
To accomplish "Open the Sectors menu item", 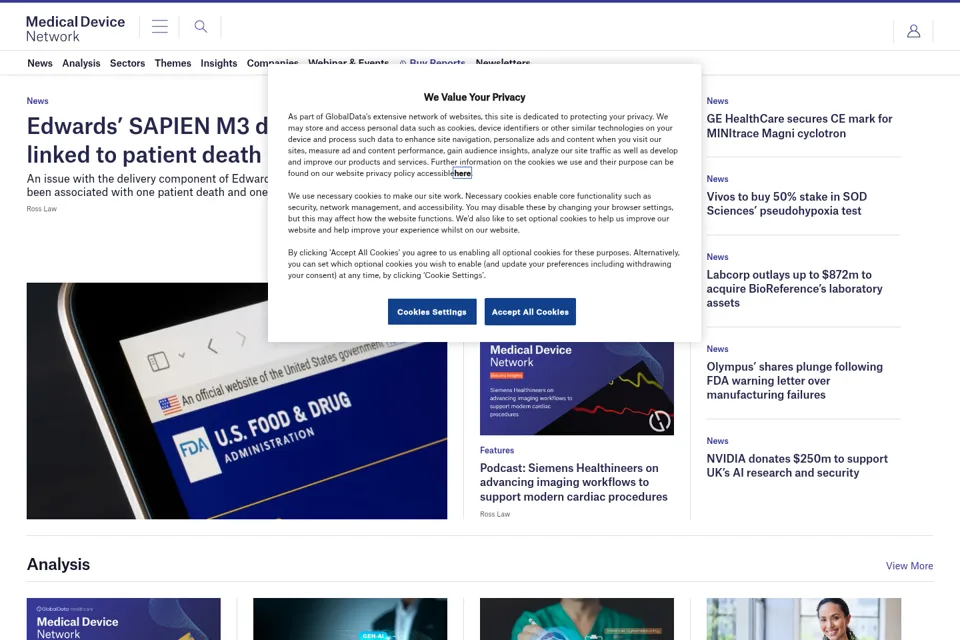I will (x=127, y=63).
